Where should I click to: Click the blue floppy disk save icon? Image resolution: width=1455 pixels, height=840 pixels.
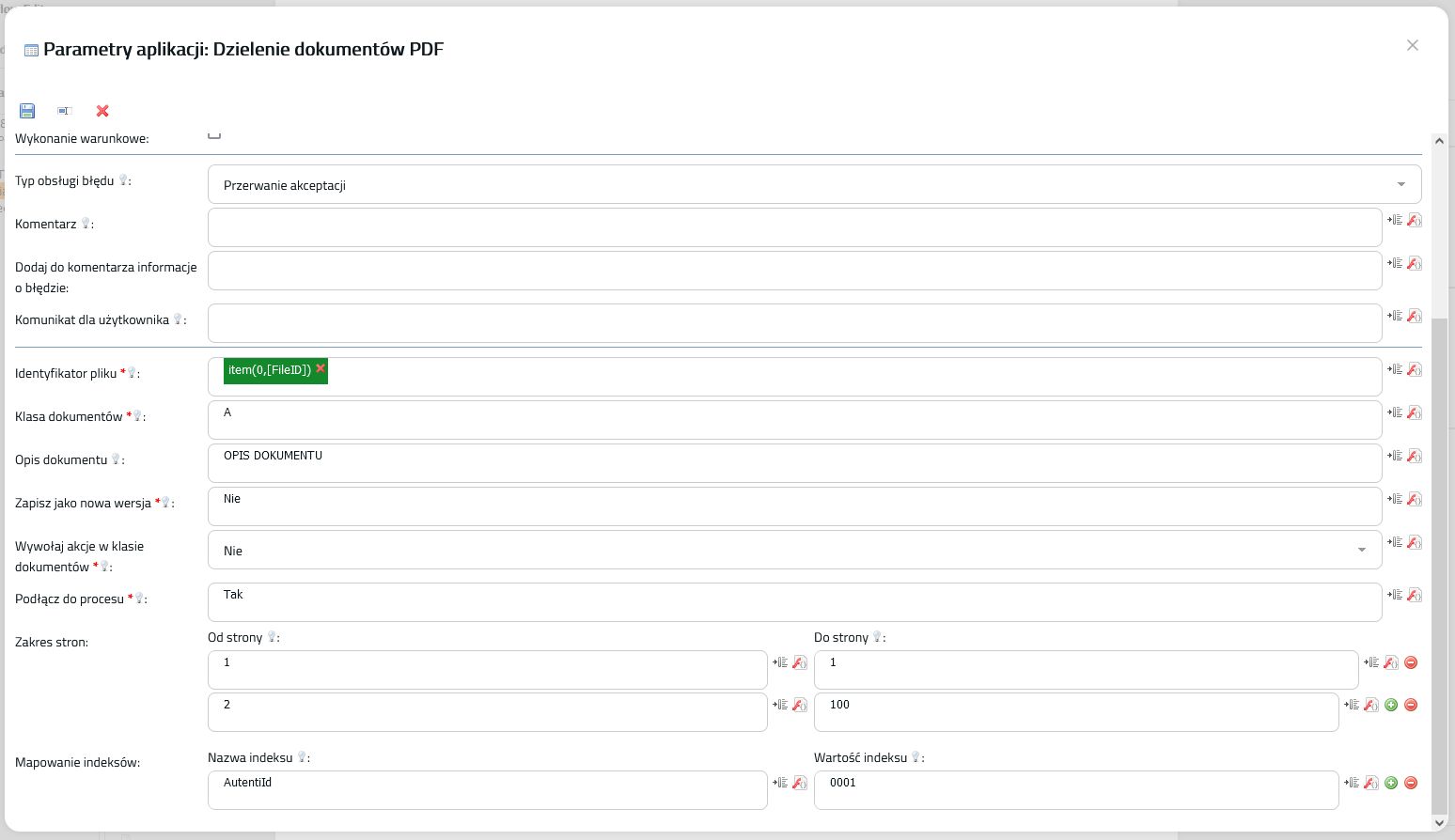pos(27,111)
